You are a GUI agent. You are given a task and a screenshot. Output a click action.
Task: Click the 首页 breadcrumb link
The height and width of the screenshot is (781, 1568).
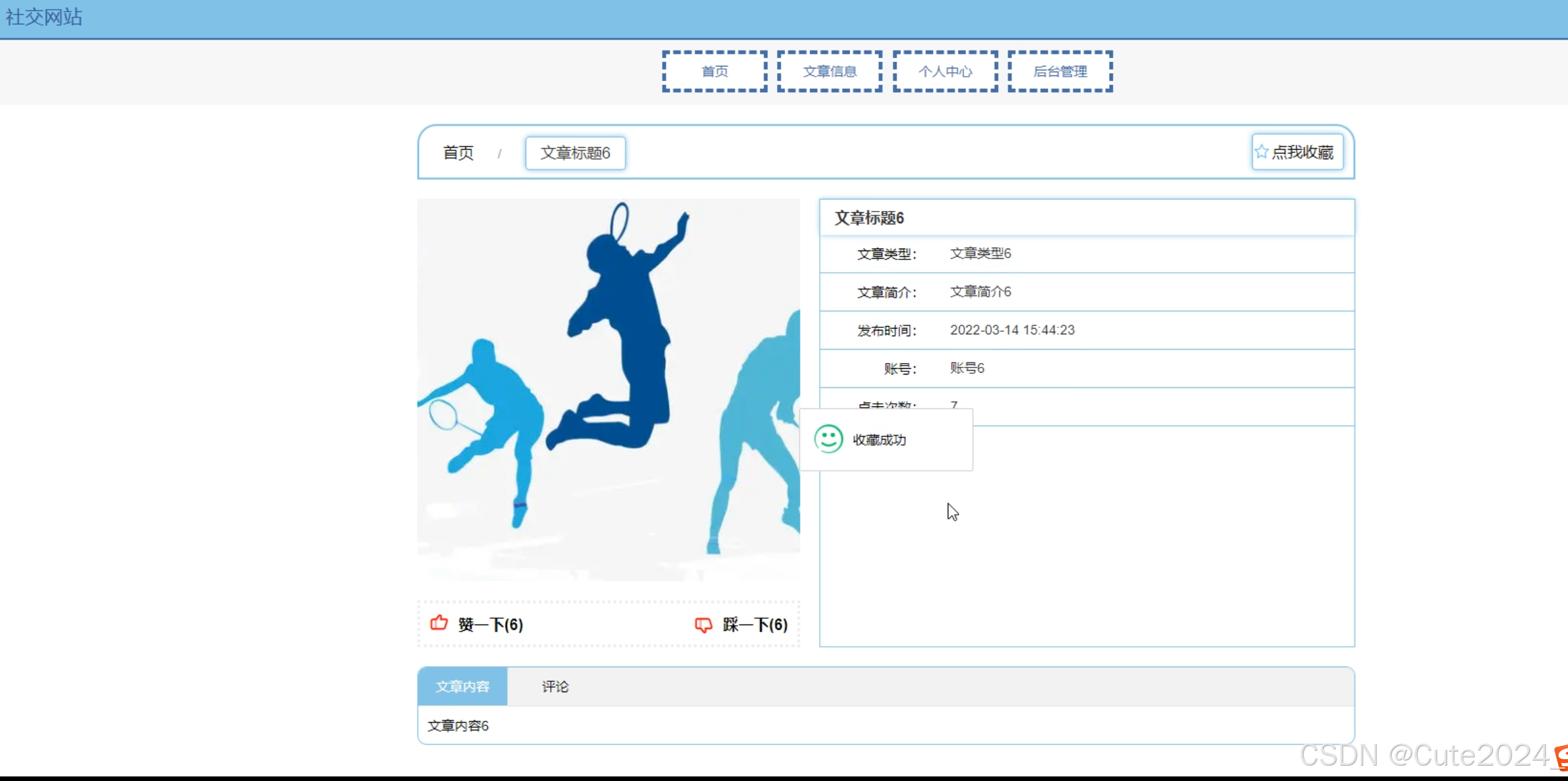[458, 153]
